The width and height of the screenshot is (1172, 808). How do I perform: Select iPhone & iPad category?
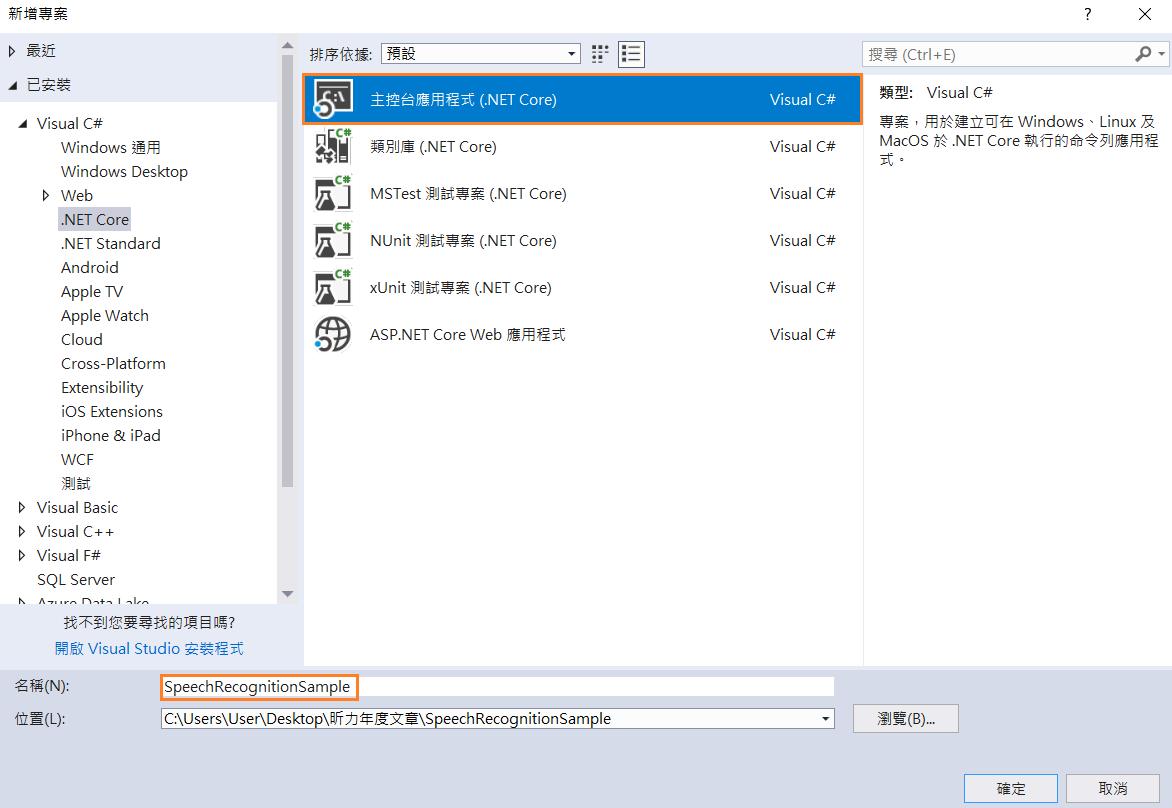(x=111, y=435)
